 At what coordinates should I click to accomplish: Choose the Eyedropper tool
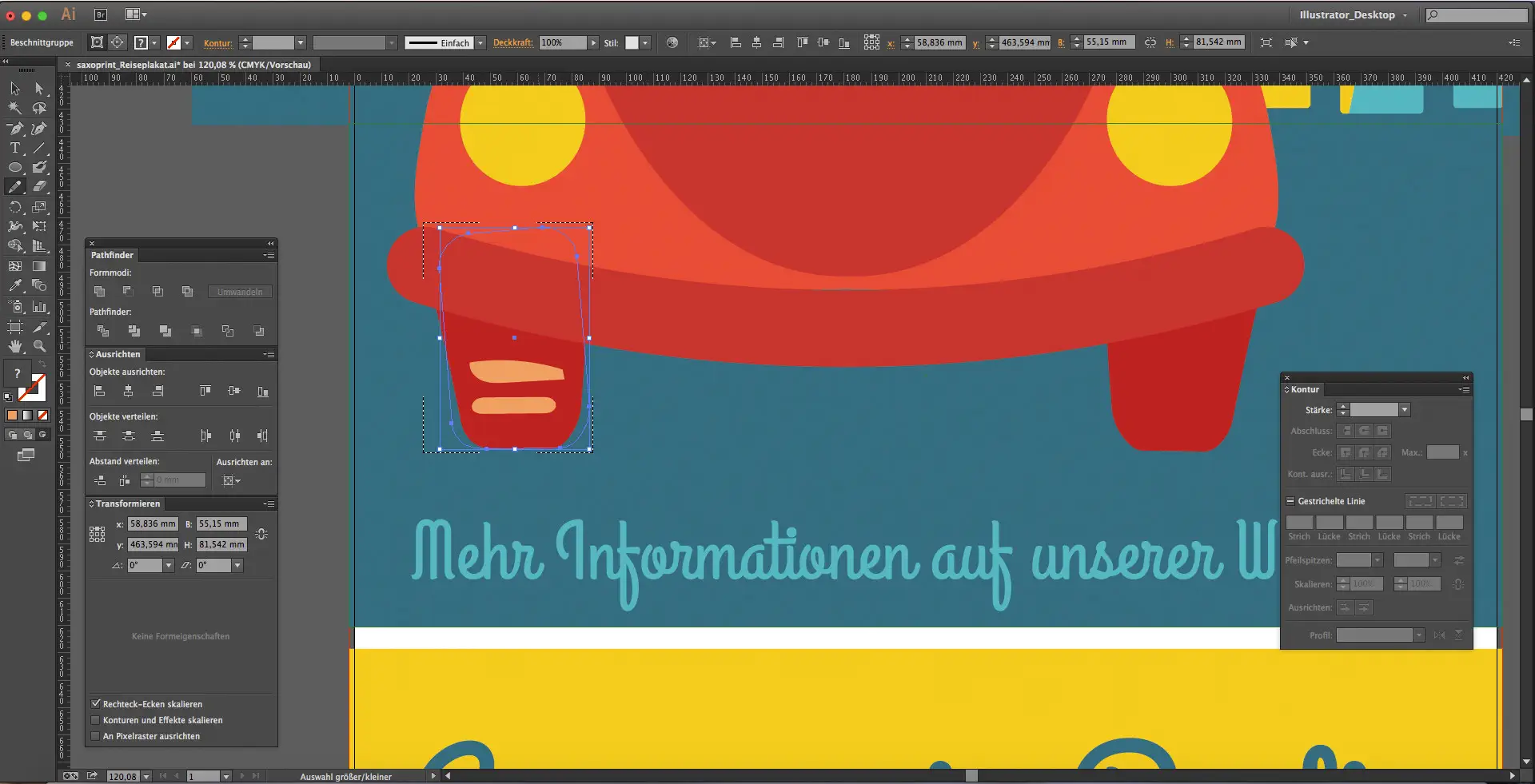click(15, 285)
